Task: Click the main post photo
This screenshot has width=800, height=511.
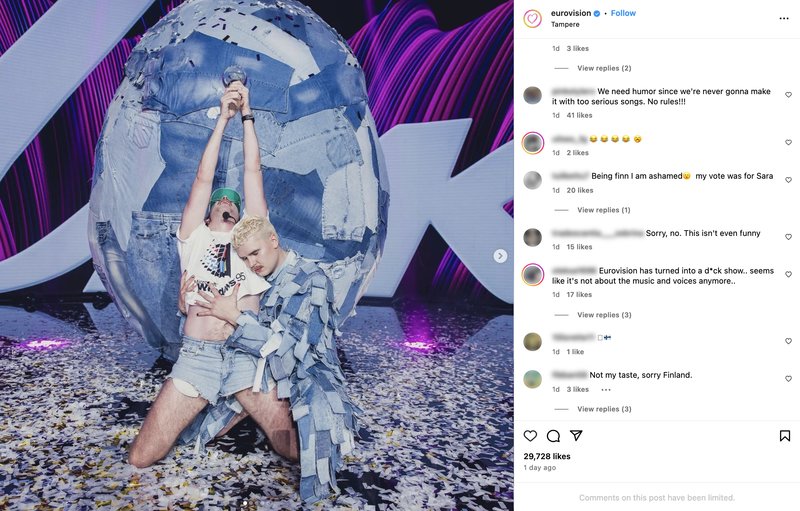Action: point(257,256)
